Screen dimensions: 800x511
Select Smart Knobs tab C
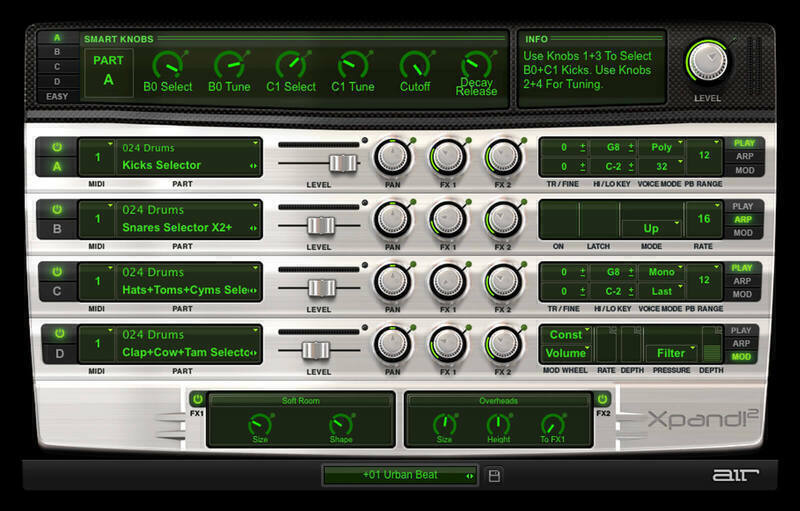pos(57,67)
